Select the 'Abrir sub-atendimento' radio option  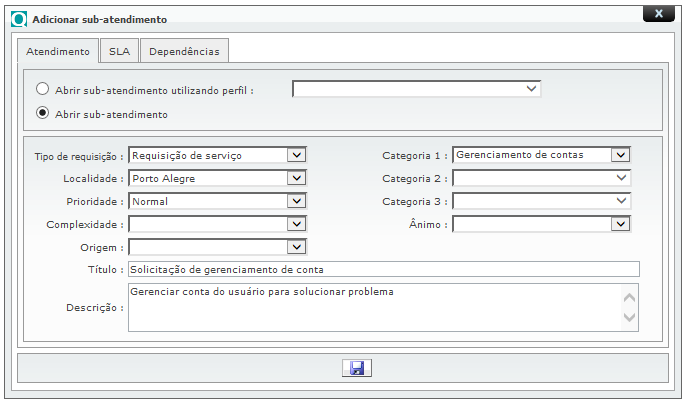[x=43, y=113]
